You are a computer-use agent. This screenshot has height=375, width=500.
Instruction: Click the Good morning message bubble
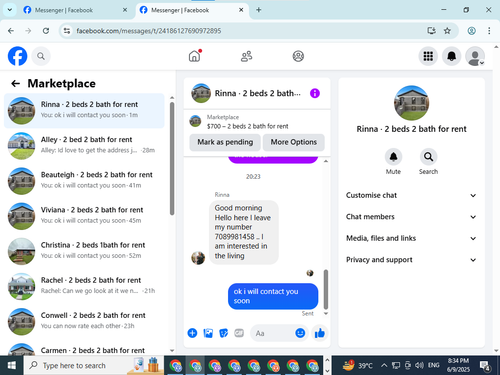point(244,232)
